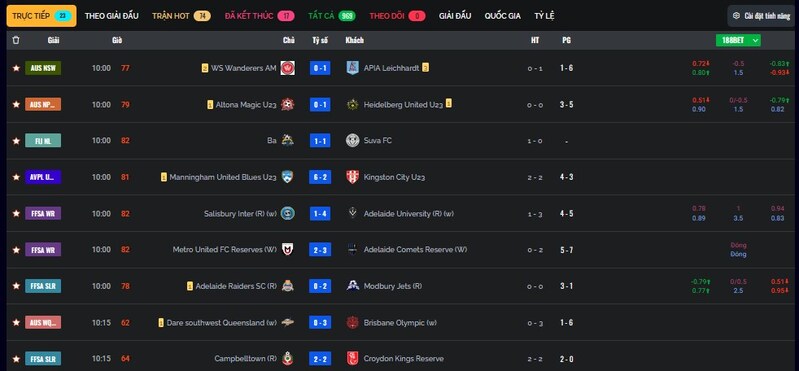Screen dimensions: 799x371
Task: Expand the 188BET bookmaker dropdown
Action: [738, 40]
